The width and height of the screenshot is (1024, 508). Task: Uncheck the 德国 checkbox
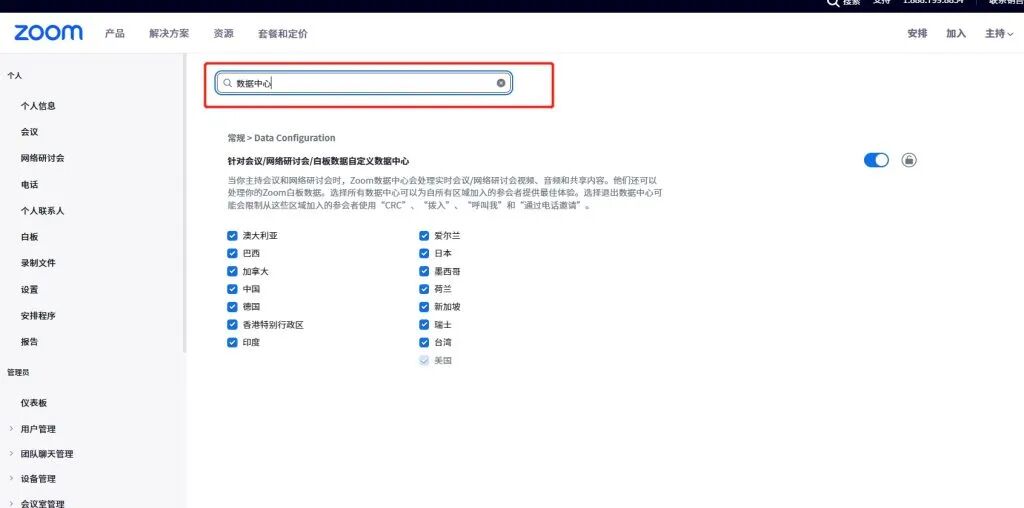pos(232,306)
